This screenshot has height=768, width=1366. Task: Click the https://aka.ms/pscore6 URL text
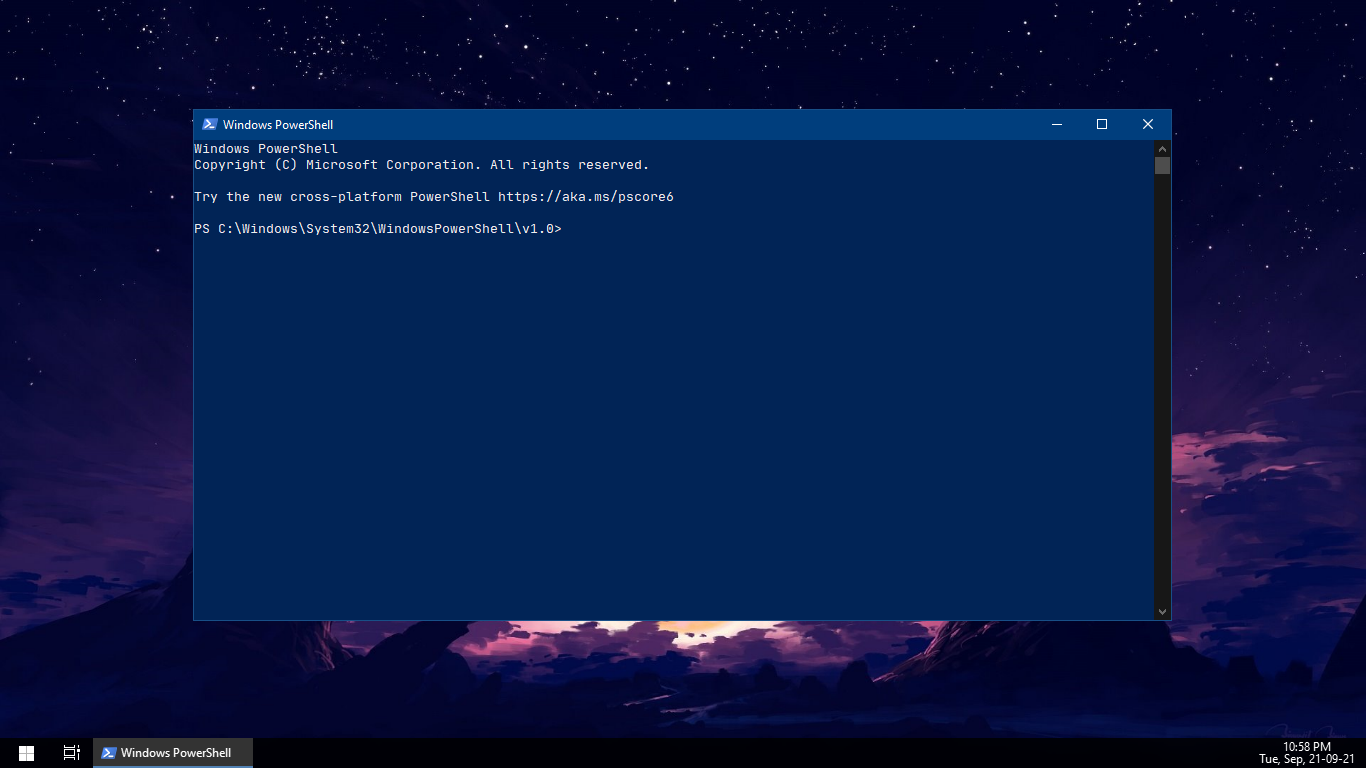[x=586, y=197]
